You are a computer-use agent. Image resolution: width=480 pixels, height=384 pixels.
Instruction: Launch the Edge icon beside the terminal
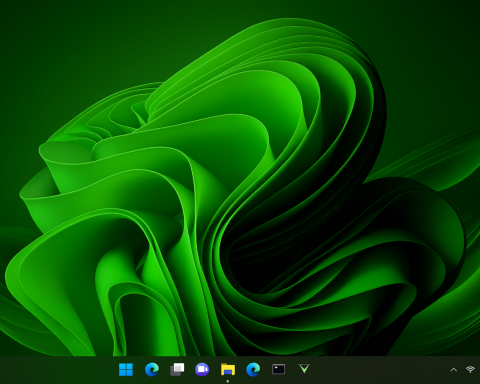[x=253, y=369]
